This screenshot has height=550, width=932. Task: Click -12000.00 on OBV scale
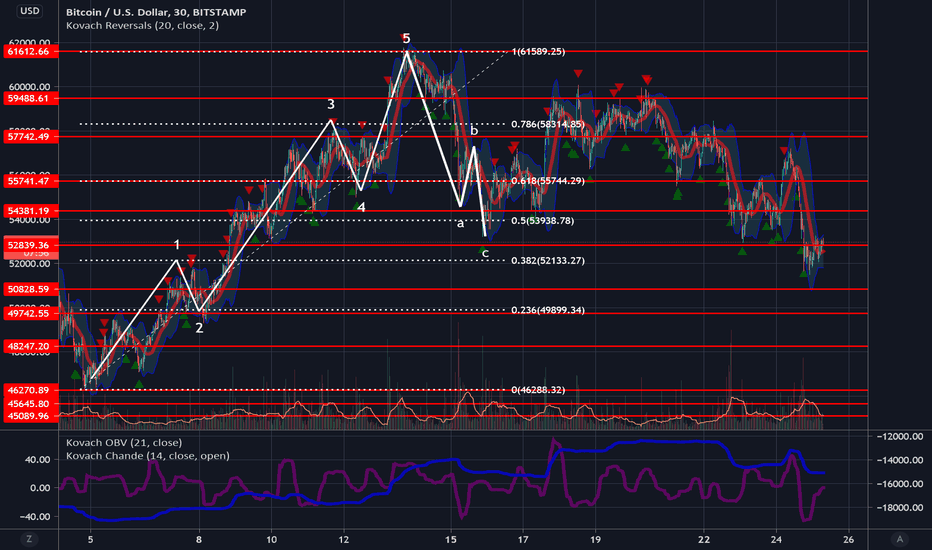900,436
